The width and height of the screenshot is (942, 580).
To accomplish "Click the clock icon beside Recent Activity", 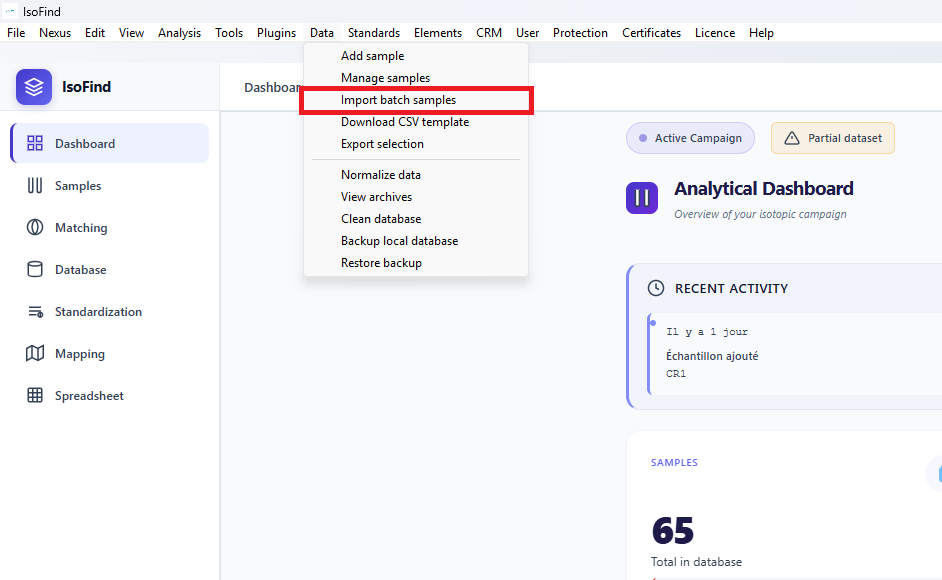I will (656, 288).
